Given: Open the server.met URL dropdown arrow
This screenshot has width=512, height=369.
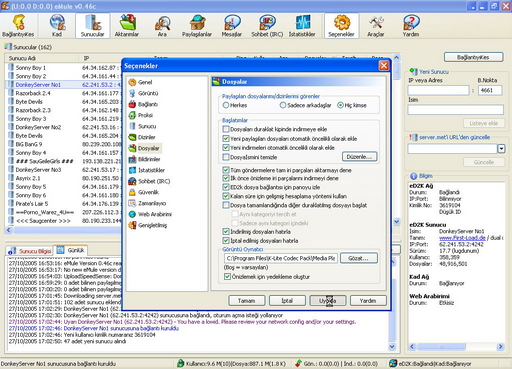Looking at the screenshot, I should pos(501,149).
